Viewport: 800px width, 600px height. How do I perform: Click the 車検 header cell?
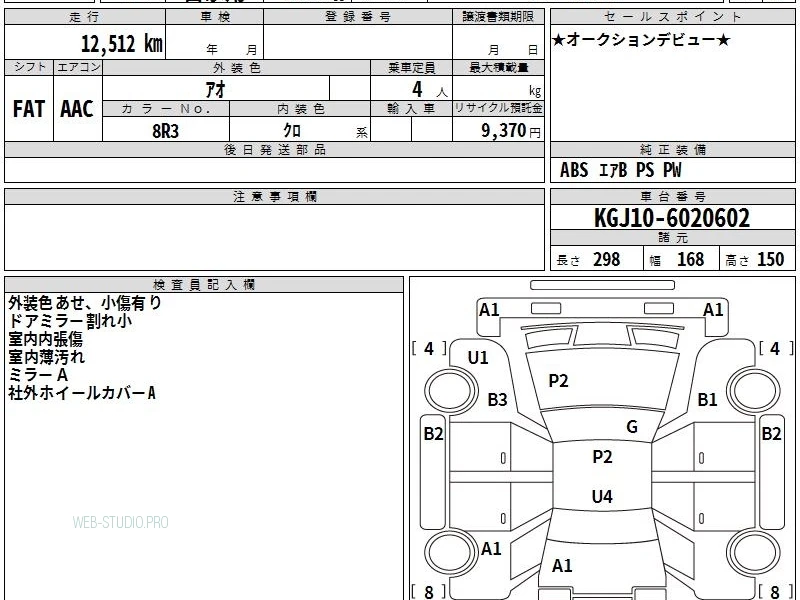pos(215,17)
